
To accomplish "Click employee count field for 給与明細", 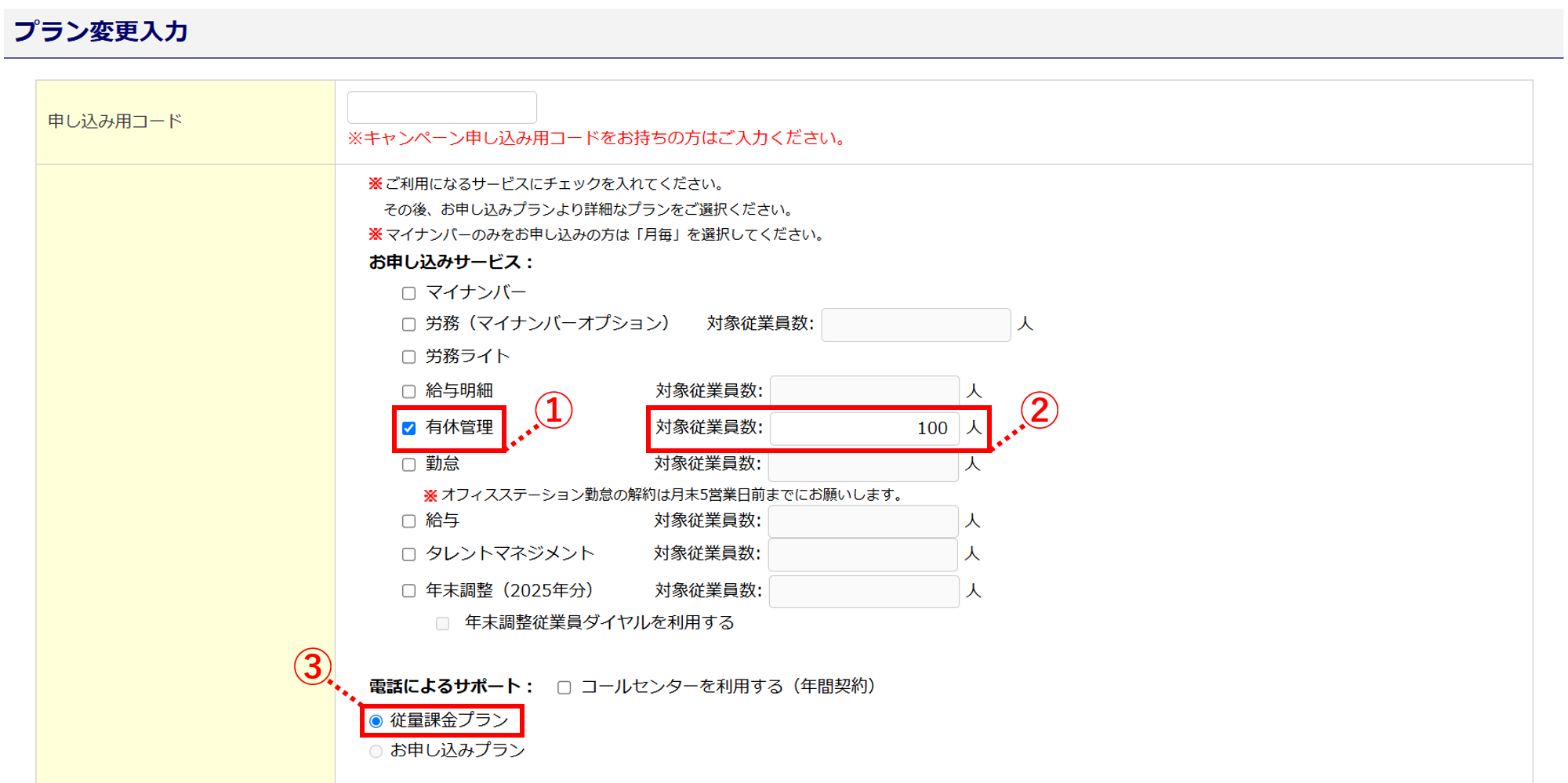I will [865, 391].
